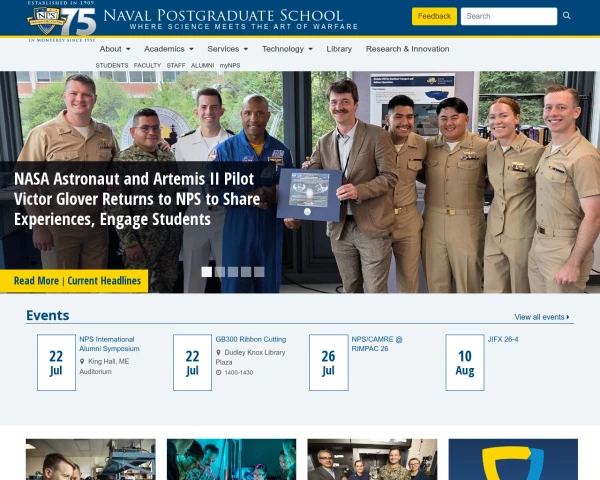
Task: Click the King Hall location pin icon
Action: point(82,361)
